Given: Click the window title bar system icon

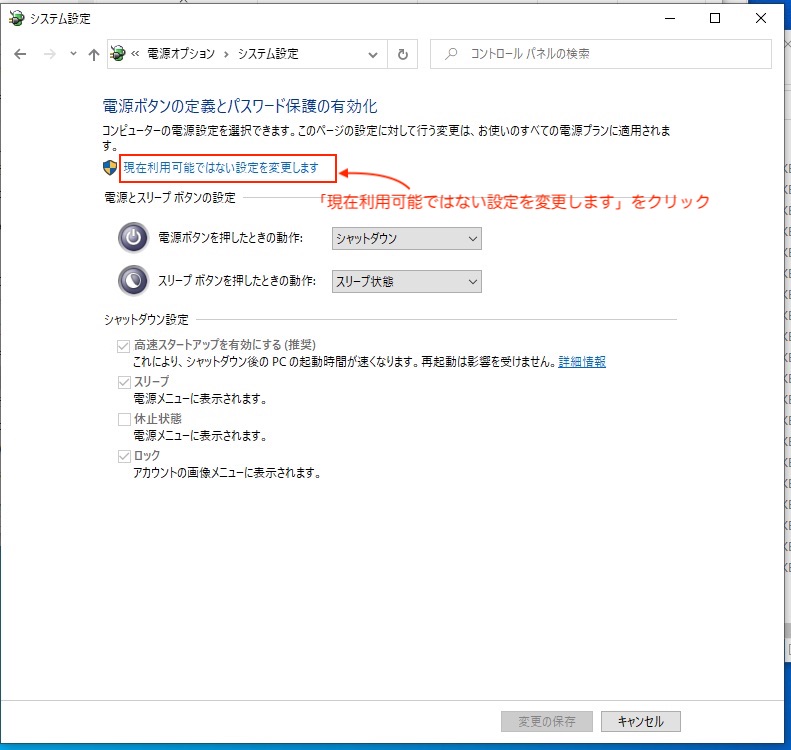Looking at the screenshot, I should 17,18.
